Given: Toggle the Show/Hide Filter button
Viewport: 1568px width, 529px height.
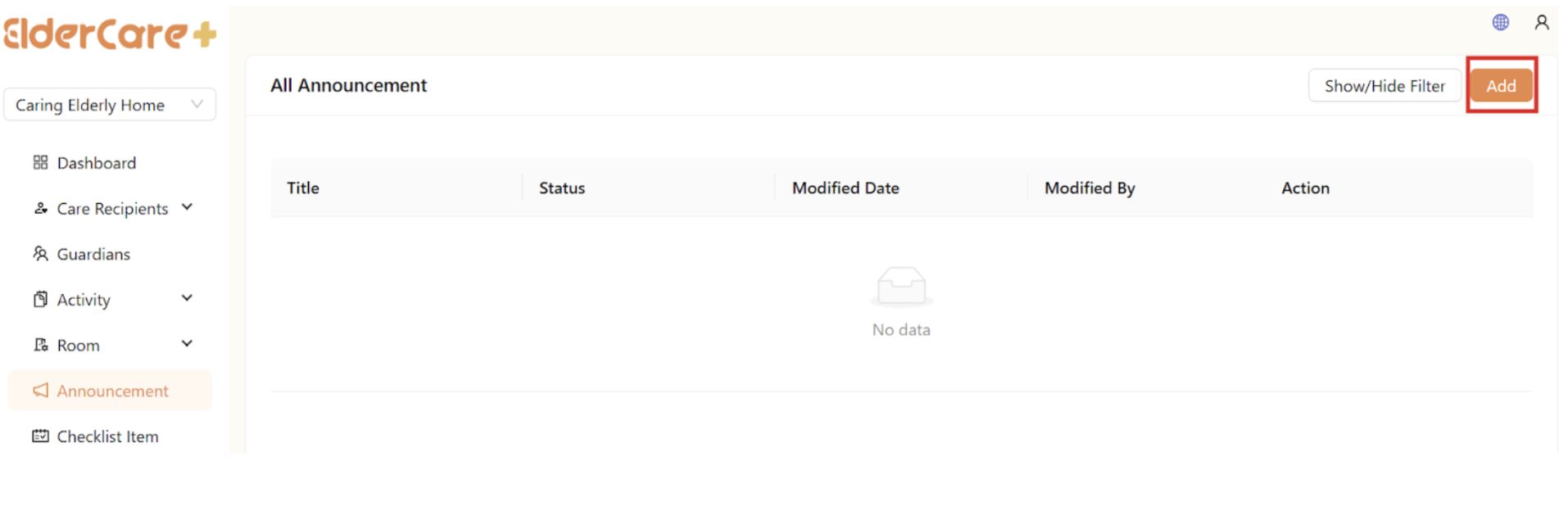Looking at the screenshot, I should [x=1384, y=86].
